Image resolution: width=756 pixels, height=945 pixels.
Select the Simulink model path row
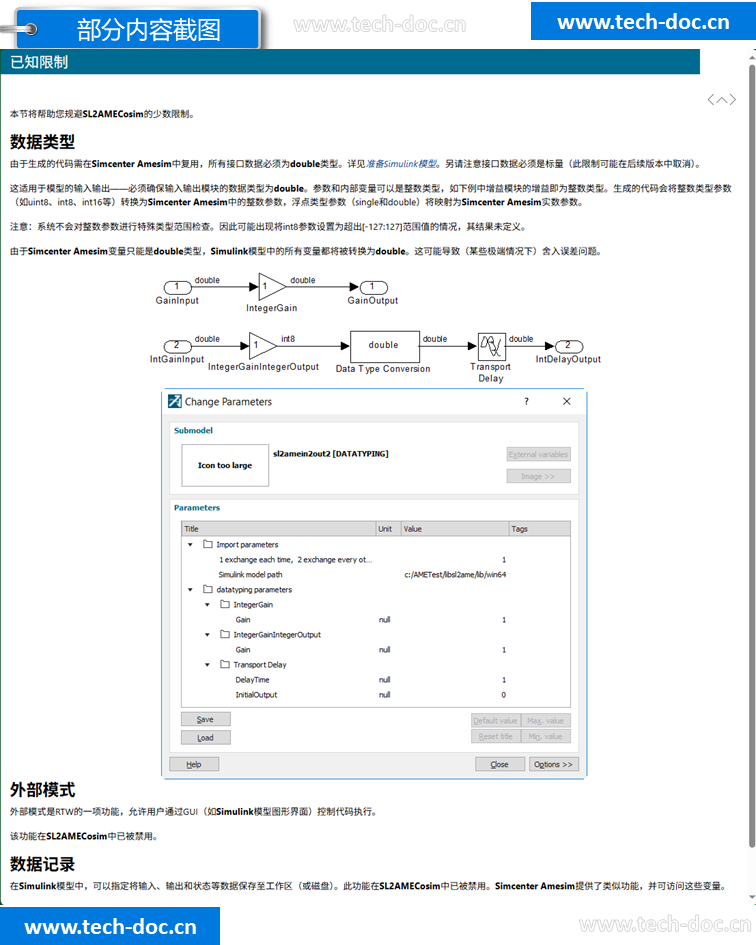(376, 574)
